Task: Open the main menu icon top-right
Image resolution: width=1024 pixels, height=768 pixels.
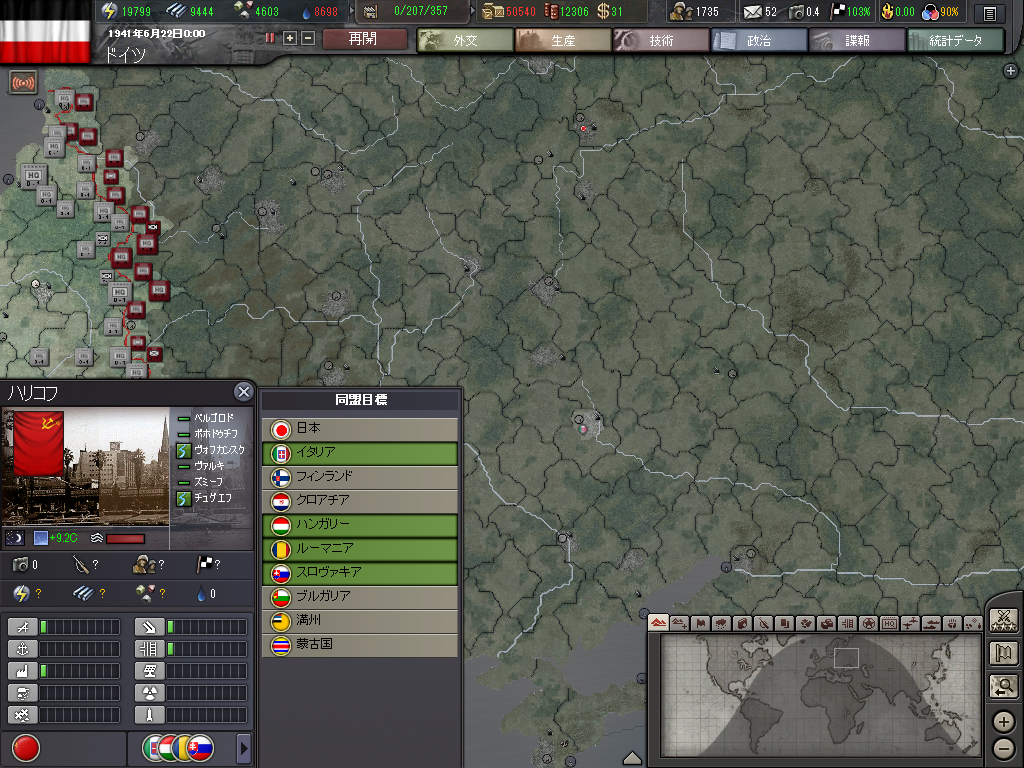Action: tap(989, 12)
